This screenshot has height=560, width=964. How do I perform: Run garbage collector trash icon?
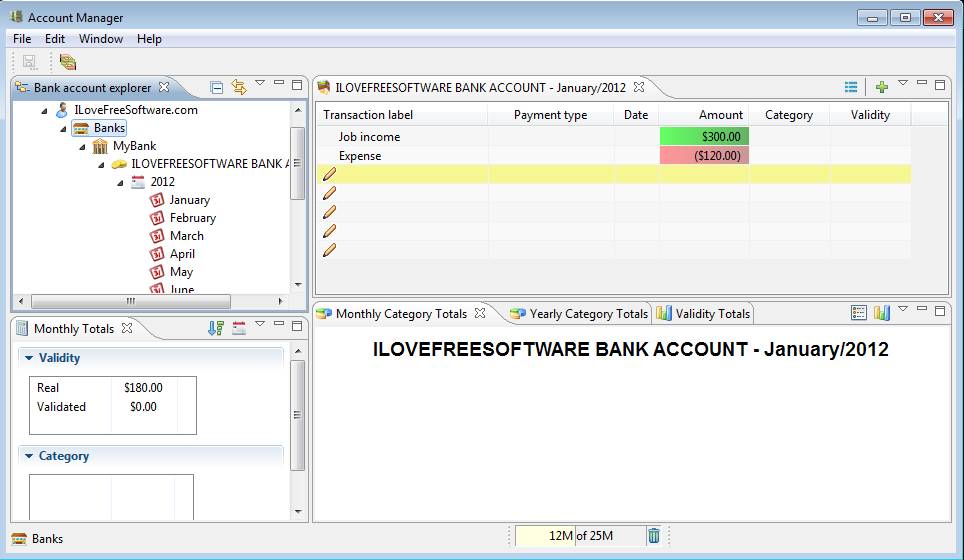pos(654,535)
